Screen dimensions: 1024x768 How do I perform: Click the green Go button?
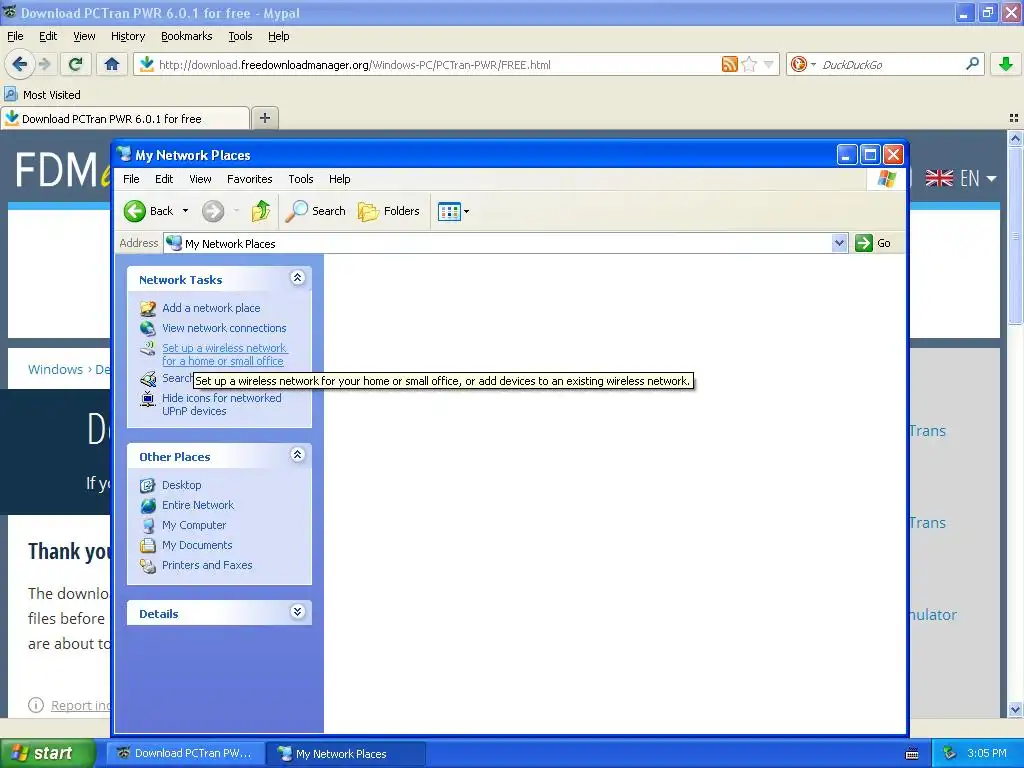click(x=873, y=244)
